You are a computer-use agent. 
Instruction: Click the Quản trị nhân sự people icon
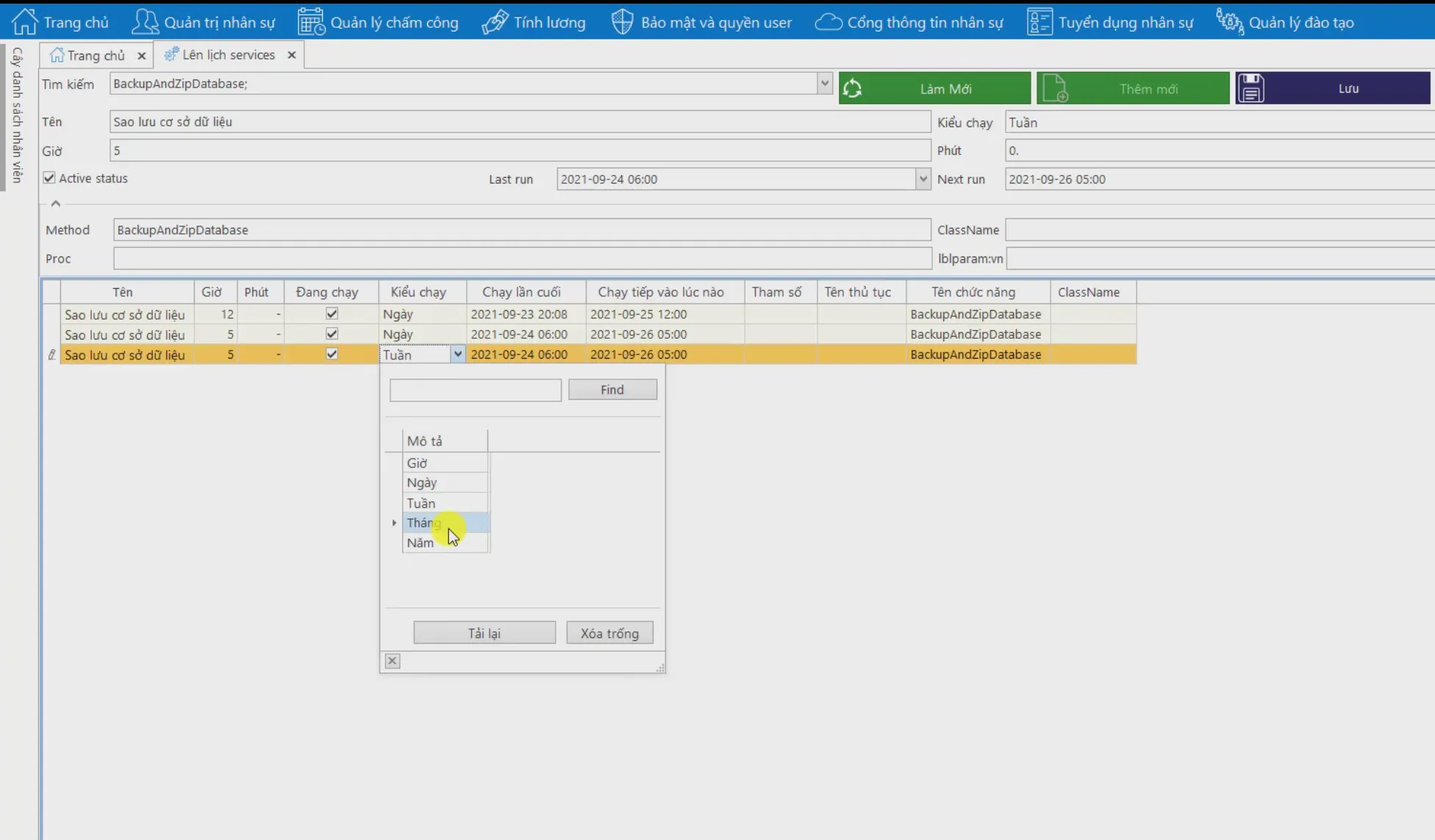point(145,21)
